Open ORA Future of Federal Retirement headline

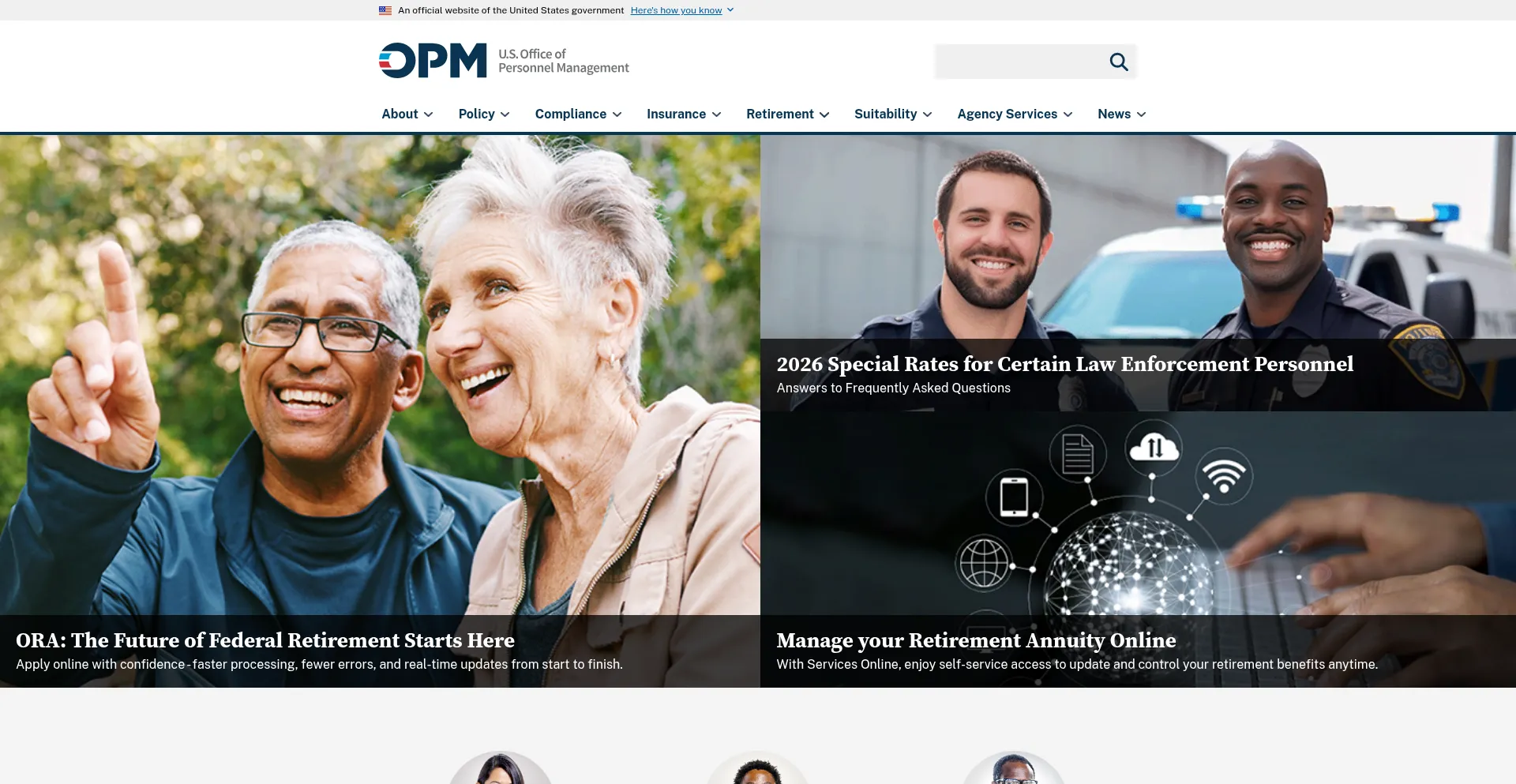(x=265, y=640)
